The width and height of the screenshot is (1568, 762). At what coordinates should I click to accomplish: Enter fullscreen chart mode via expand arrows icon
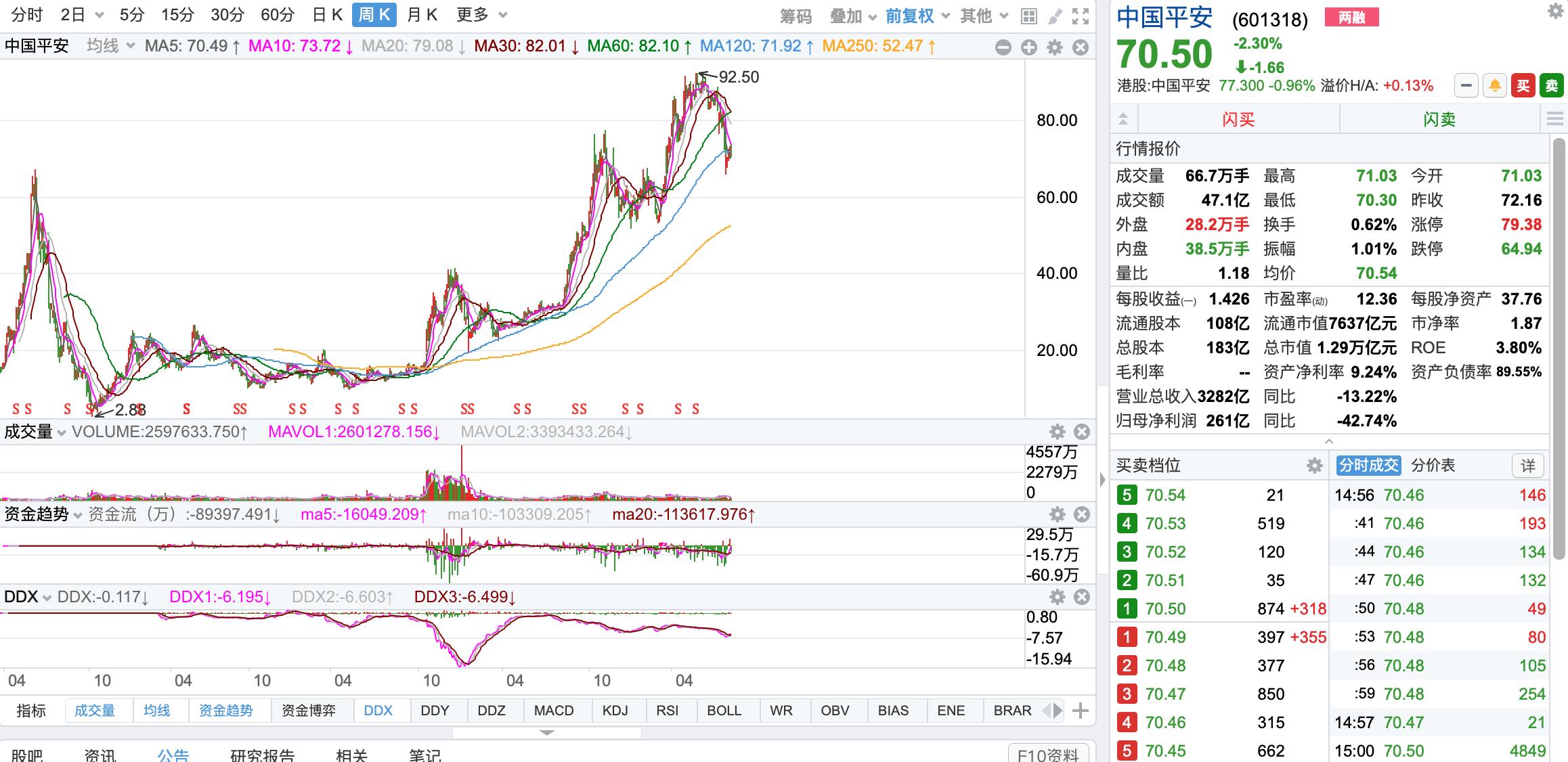pos(1079,14)
